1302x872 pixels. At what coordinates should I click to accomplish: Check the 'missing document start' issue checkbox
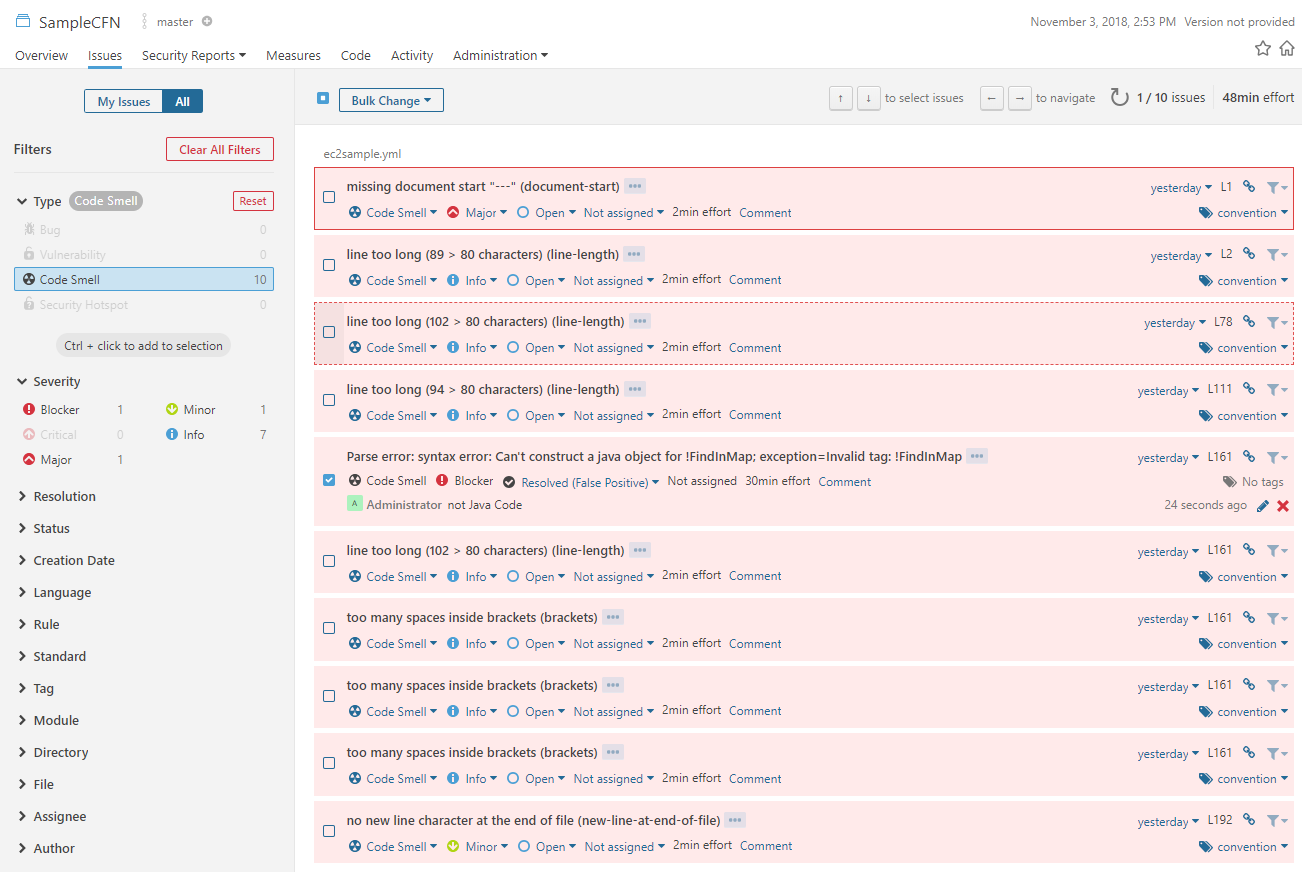point(329,197)
